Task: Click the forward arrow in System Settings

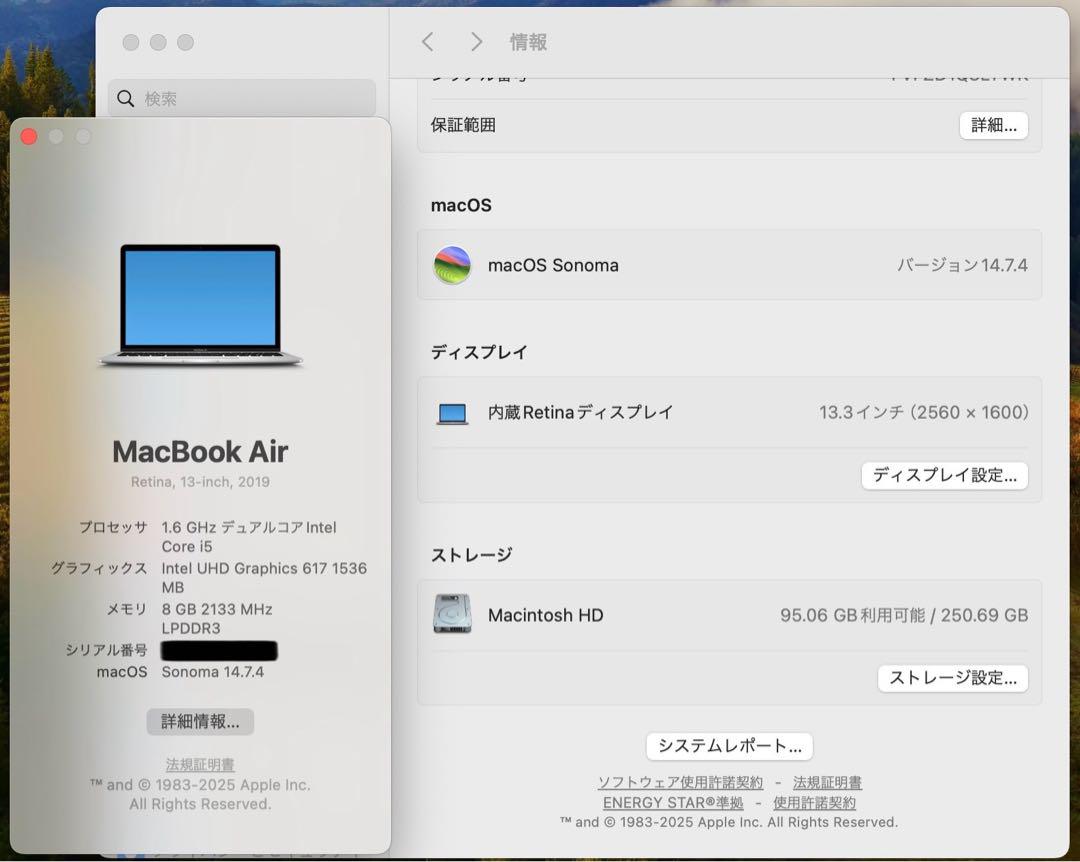Action: [476, 42]
